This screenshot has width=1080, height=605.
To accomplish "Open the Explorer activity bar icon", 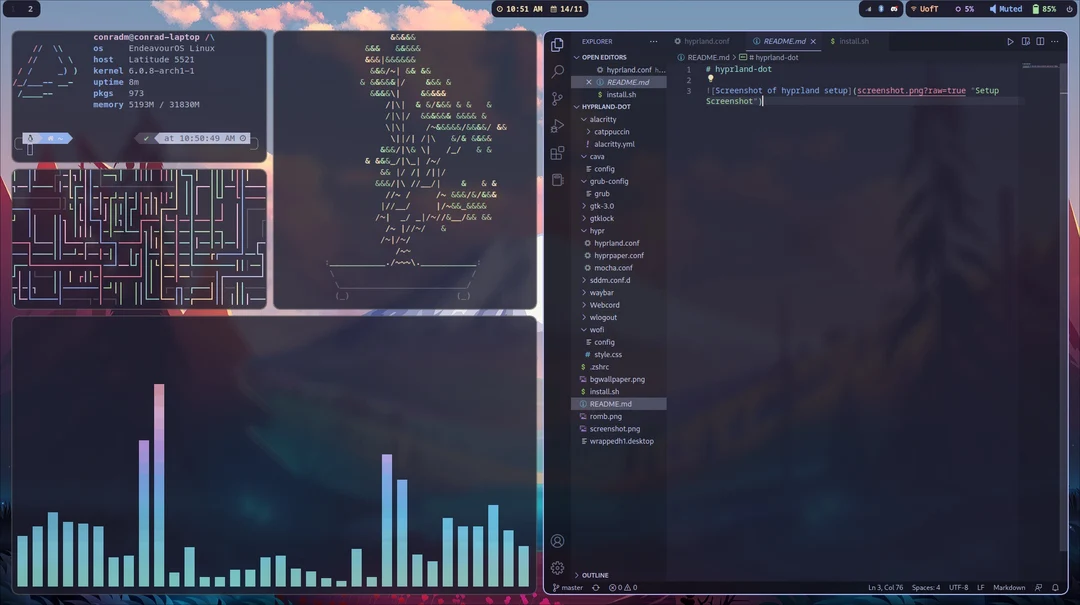I will (557, 43).
